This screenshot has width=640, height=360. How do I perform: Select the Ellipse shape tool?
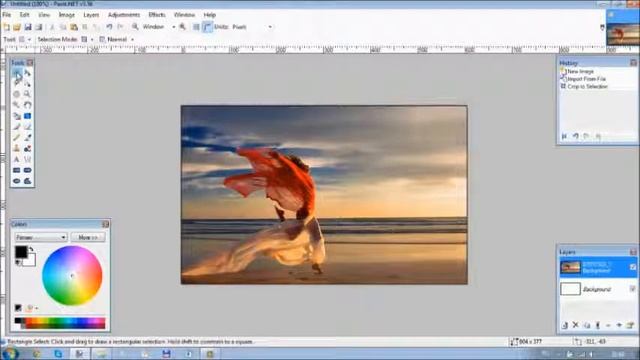point(17,181)
